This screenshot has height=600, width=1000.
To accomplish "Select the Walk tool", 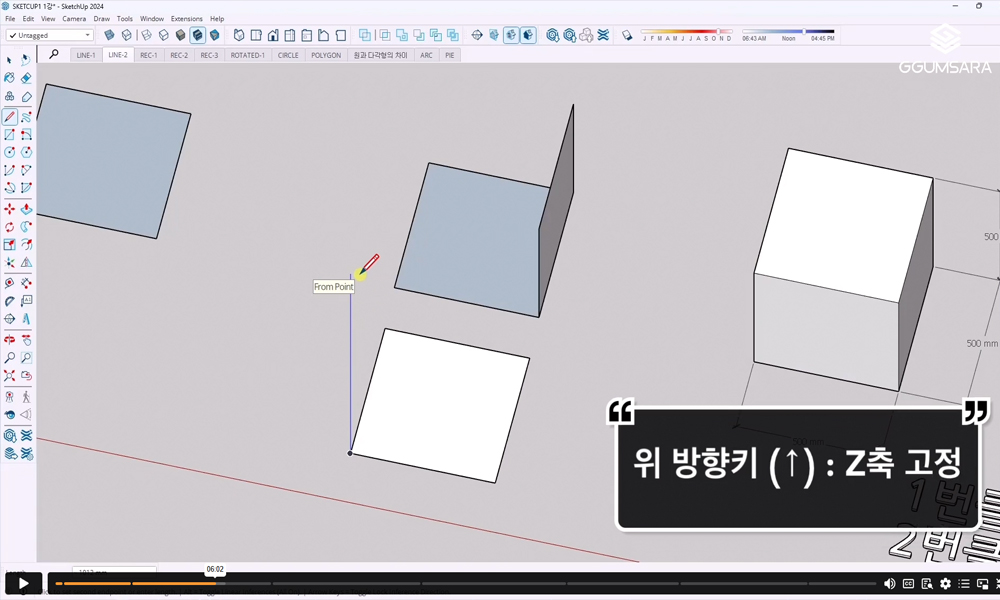I will tap(26, 397).
